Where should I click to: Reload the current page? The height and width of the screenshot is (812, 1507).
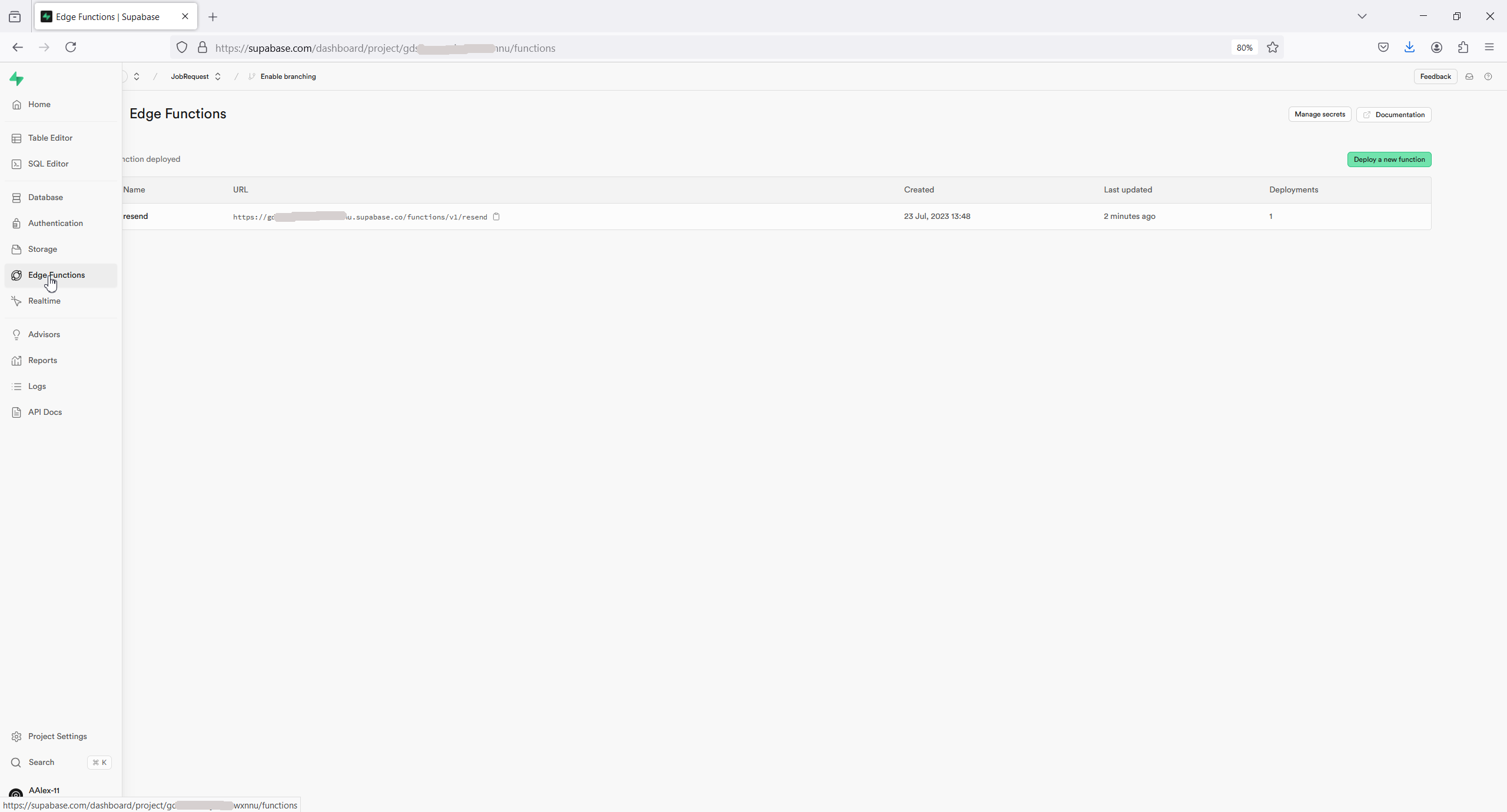point(71,47)
